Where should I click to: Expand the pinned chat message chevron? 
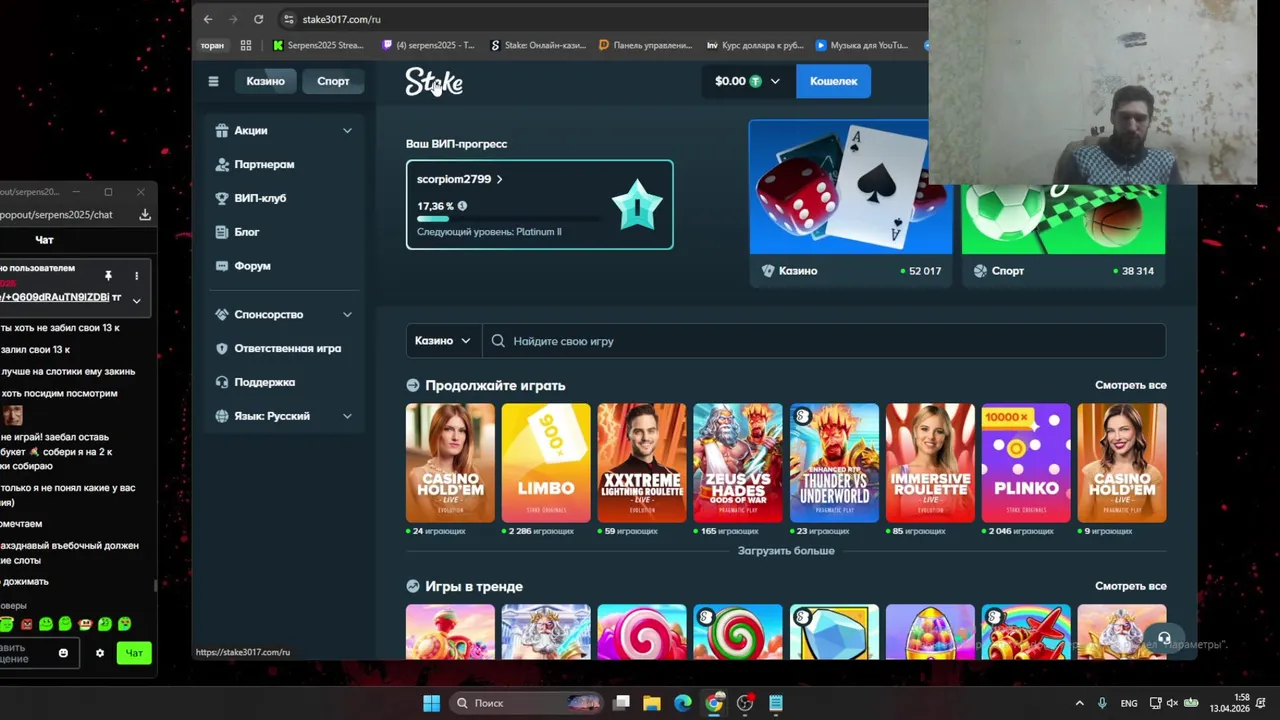(x=136, y=300)
